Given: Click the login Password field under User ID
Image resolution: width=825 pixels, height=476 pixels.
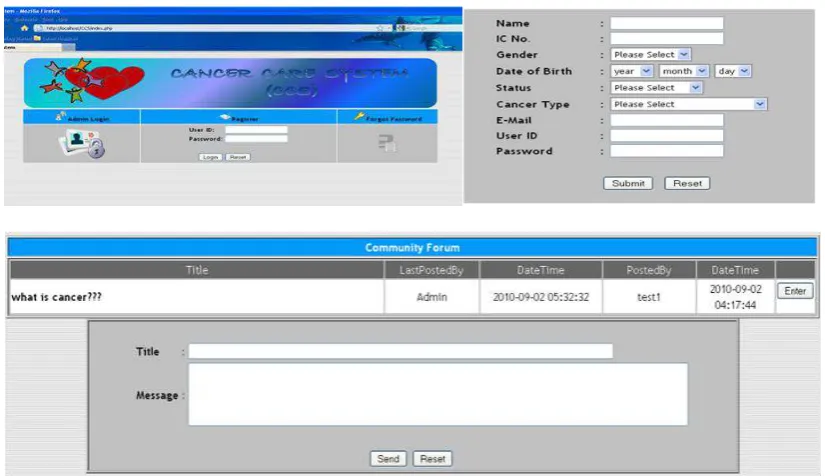Looking at the screenshot, I should (x=256, y=139).
